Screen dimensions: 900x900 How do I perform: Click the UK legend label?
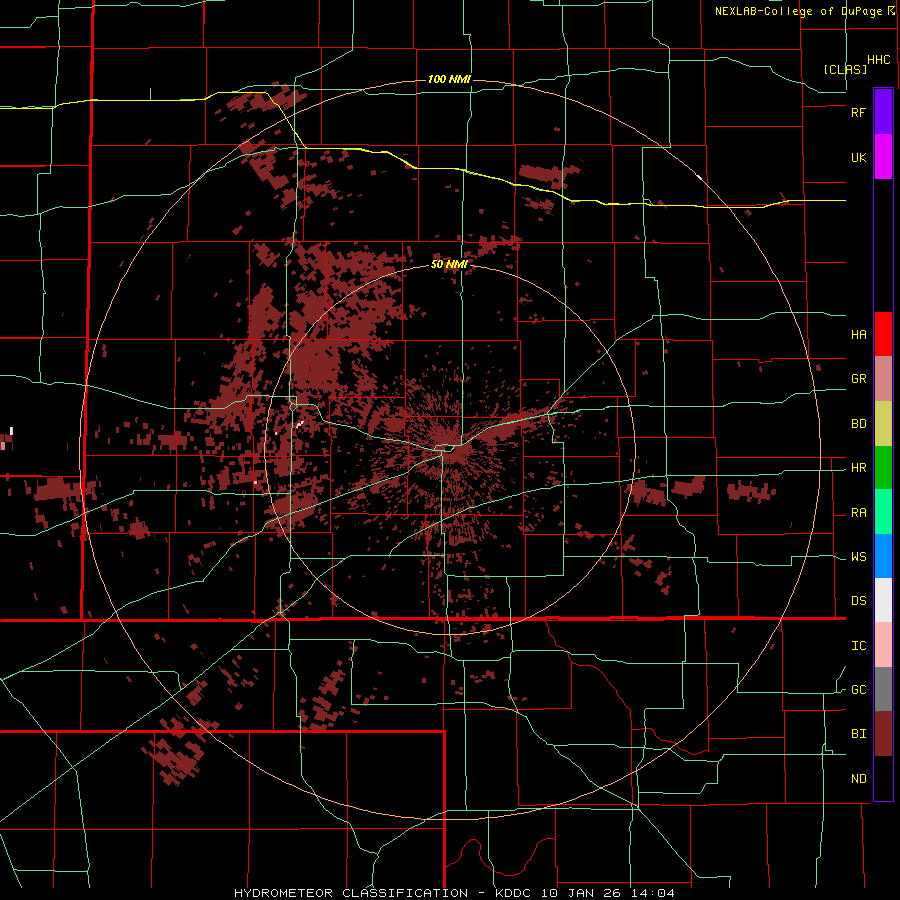(858, 157)
